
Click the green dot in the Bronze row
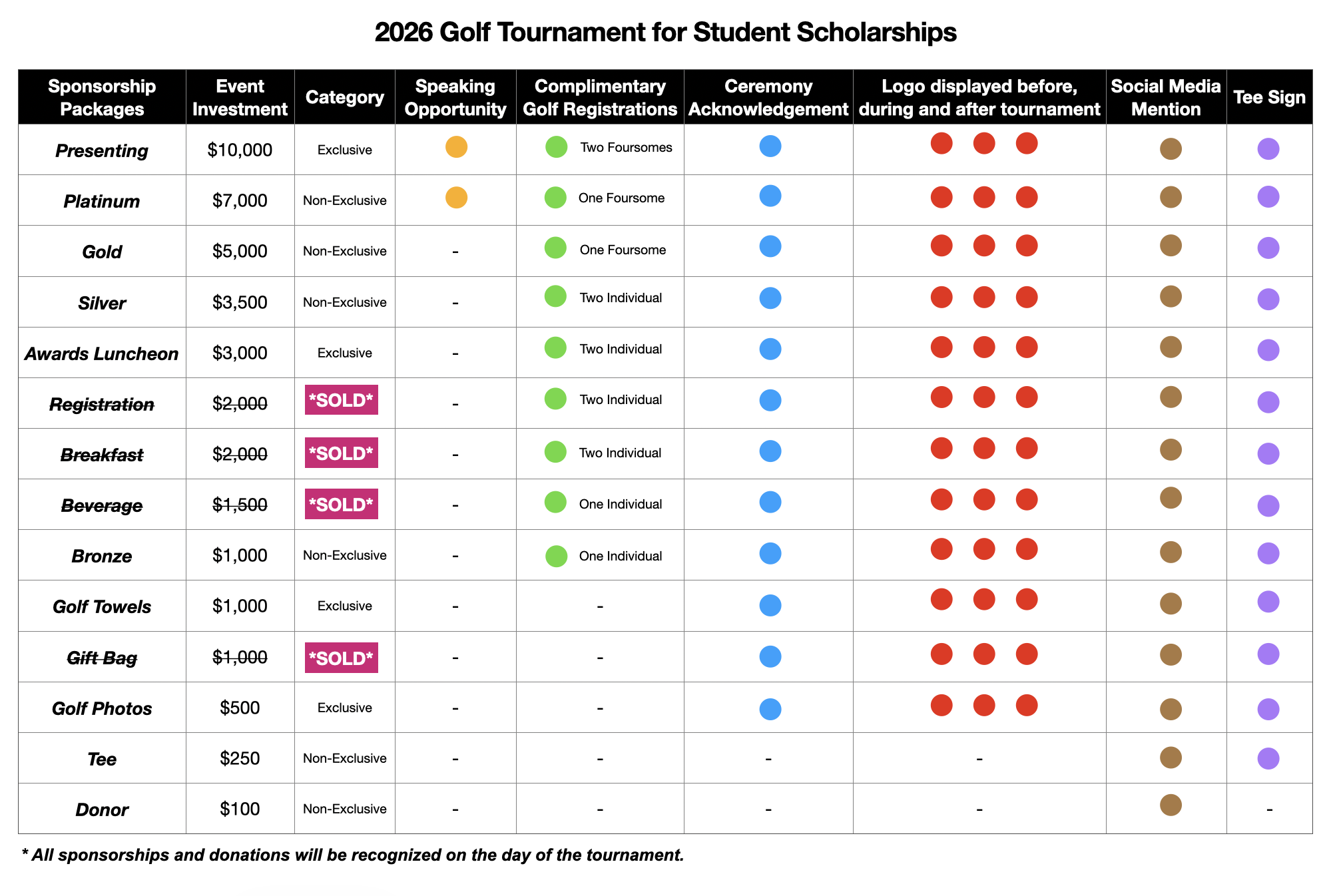coord(556,556)
